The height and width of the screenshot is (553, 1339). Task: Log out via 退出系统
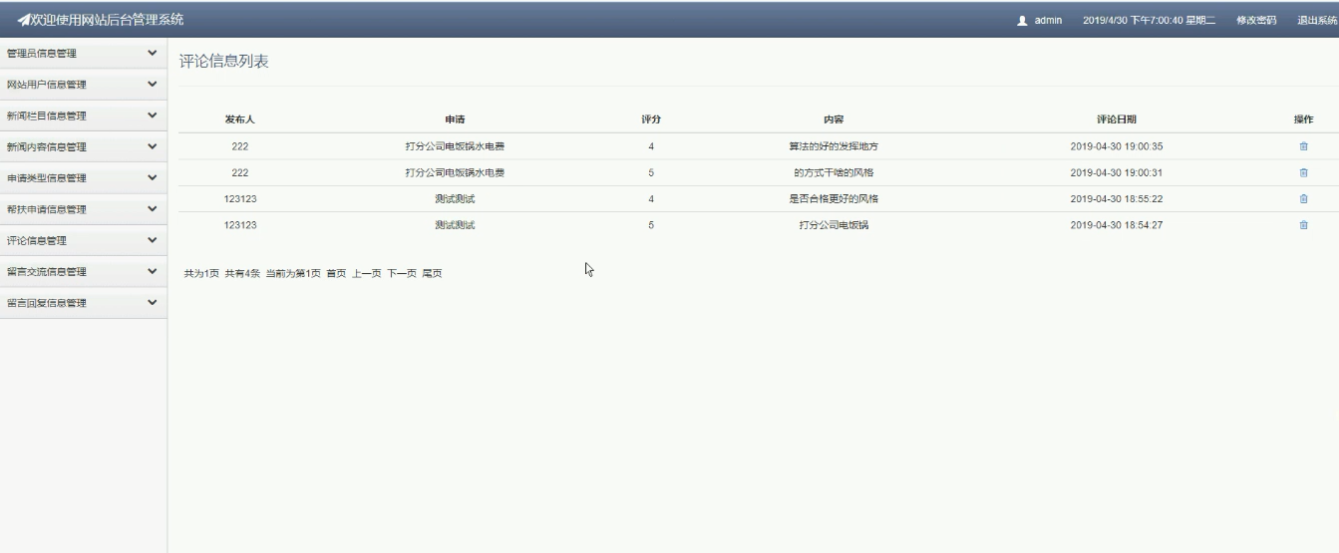coord(1316,21)
